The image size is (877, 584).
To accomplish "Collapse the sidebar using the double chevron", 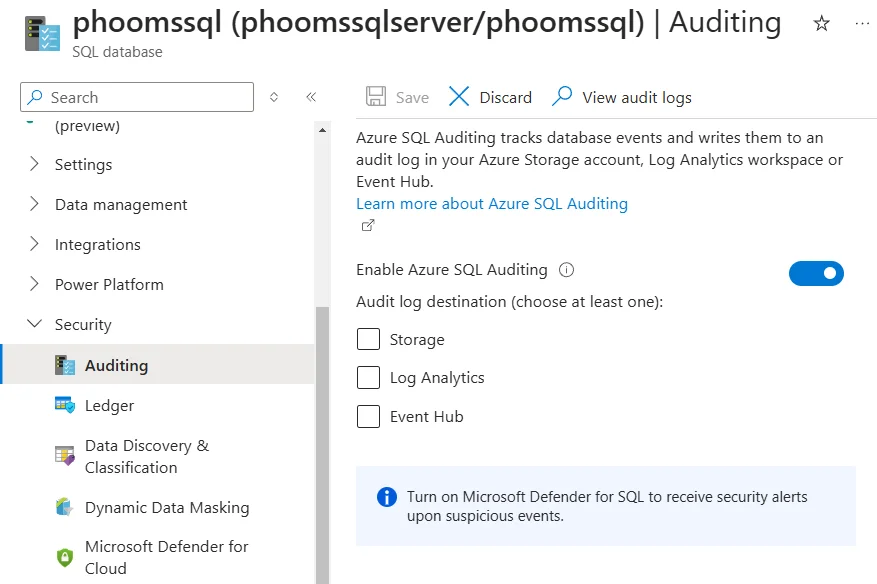I will click(x=311, y=97).
